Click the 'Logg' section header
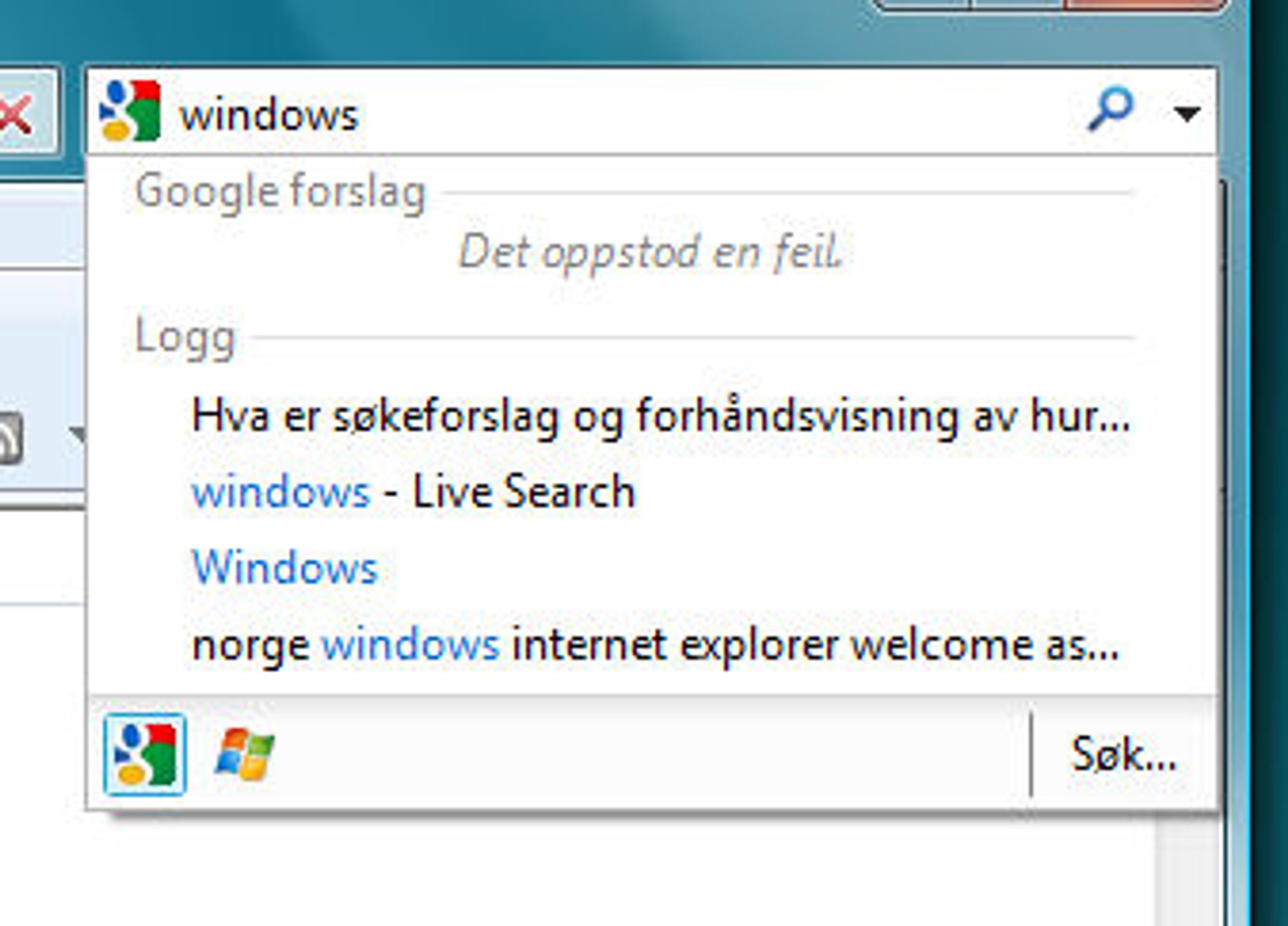This screenshot has width=1288, height=926. [185, 336]
